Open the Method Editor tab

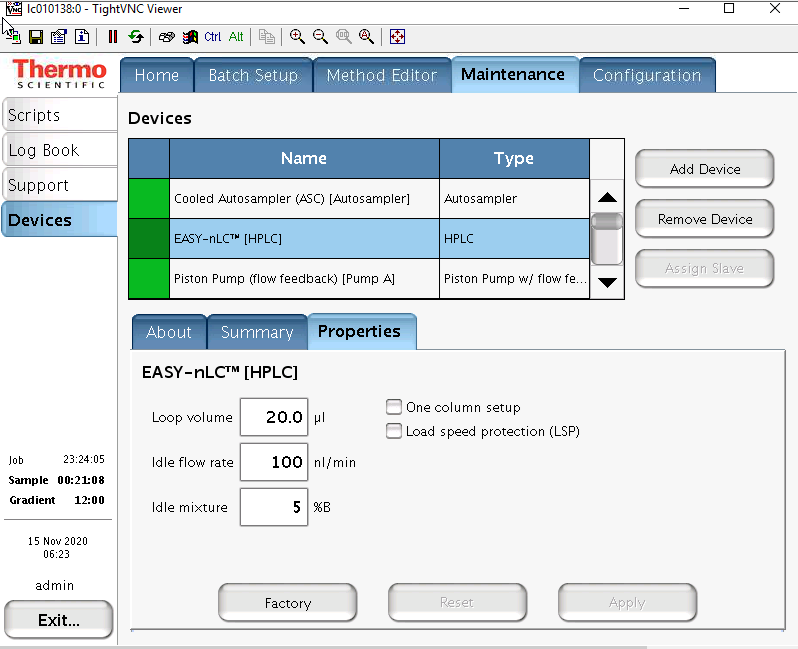pos(382,75)
